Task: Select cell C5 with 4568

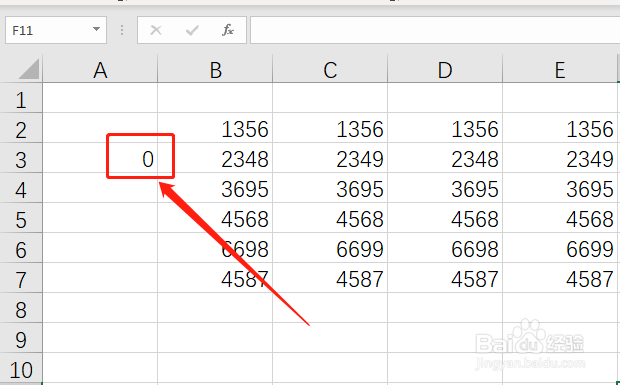Action: click(x=330, y=218)
